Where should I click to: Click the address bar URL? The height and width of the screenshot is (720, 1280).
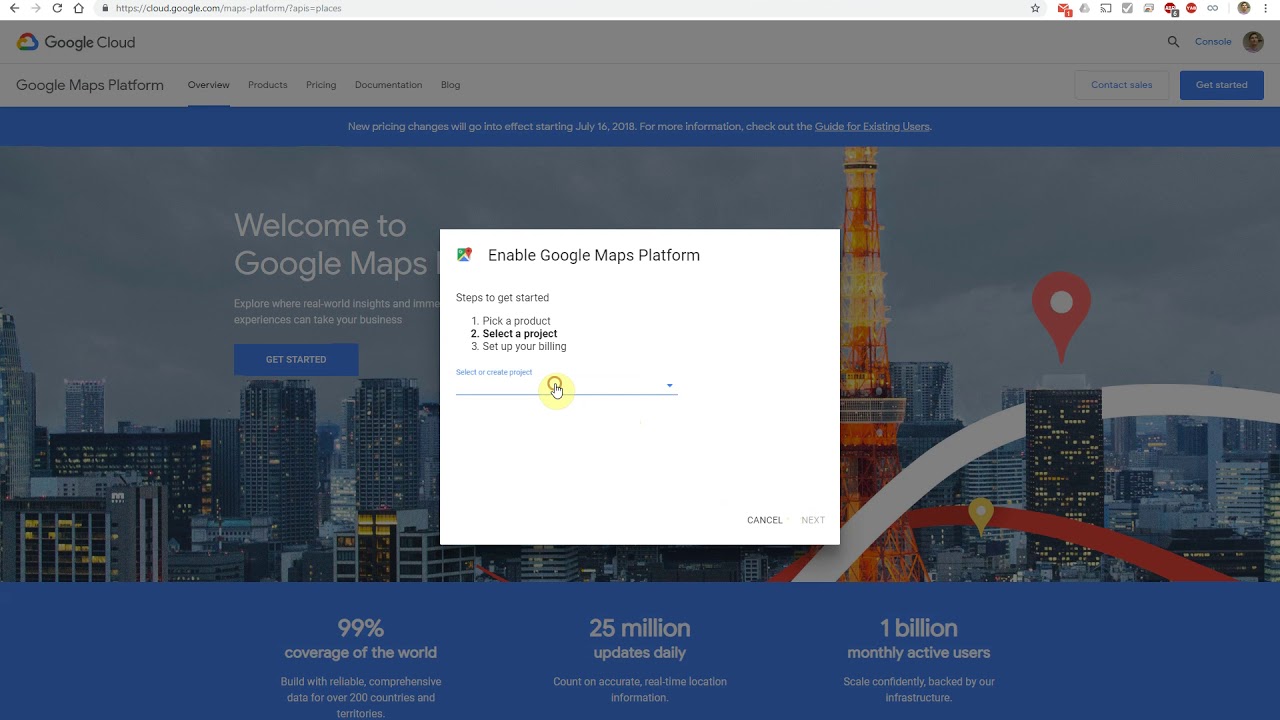point(228,8)
